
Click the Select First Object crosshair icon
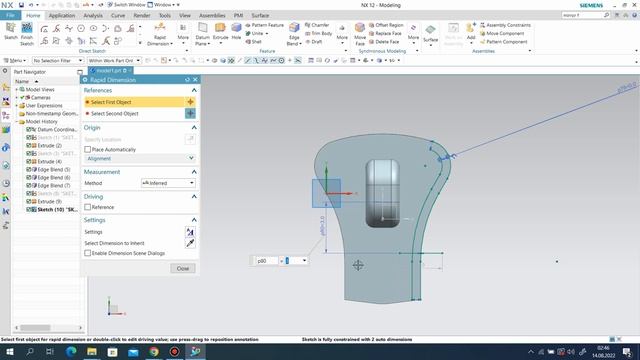click(190, 102)
